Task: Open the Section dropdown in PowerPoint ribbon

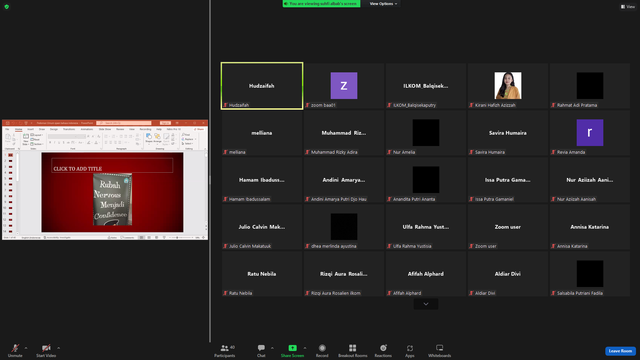Action: 37,144
